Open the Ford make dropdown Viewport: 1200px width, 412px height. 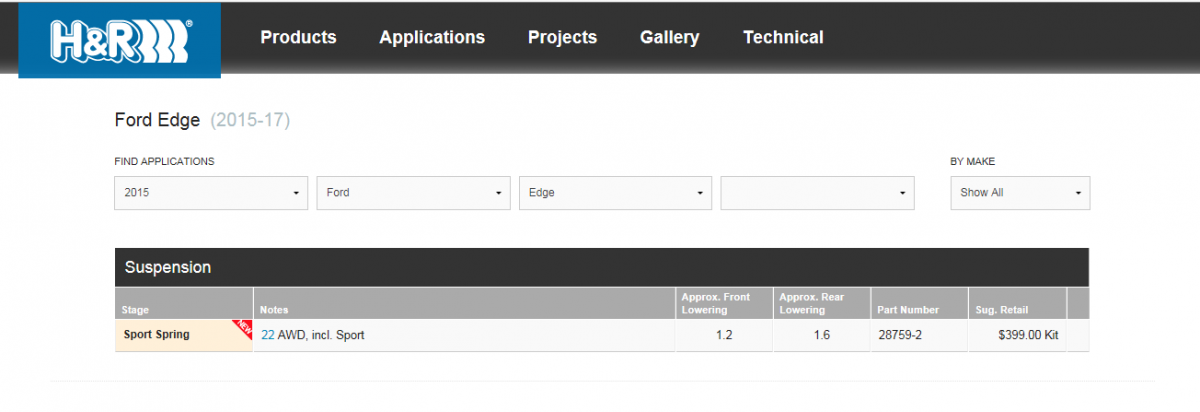[x=413, y=193]
